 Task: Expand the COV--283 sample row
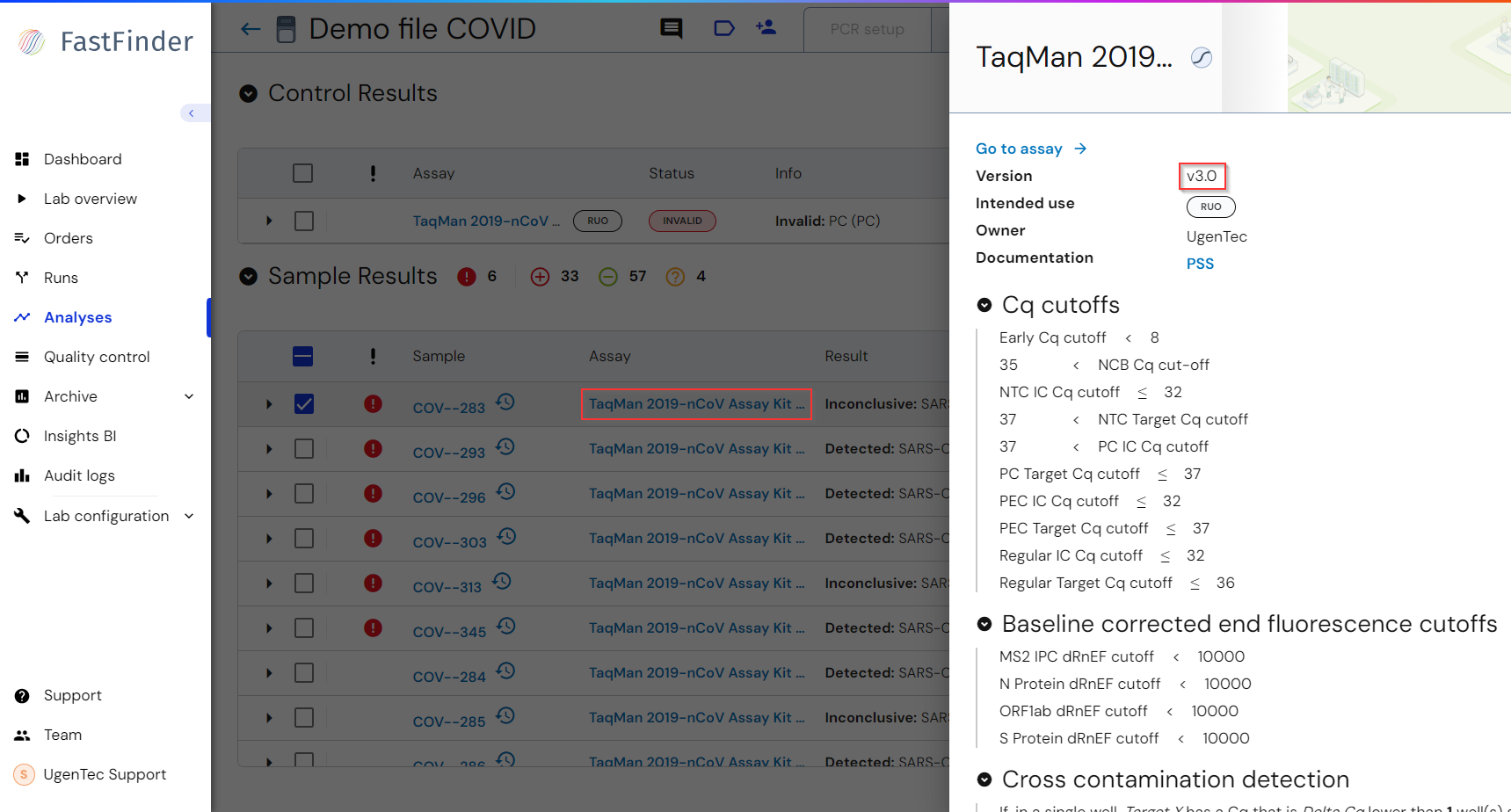269,404
